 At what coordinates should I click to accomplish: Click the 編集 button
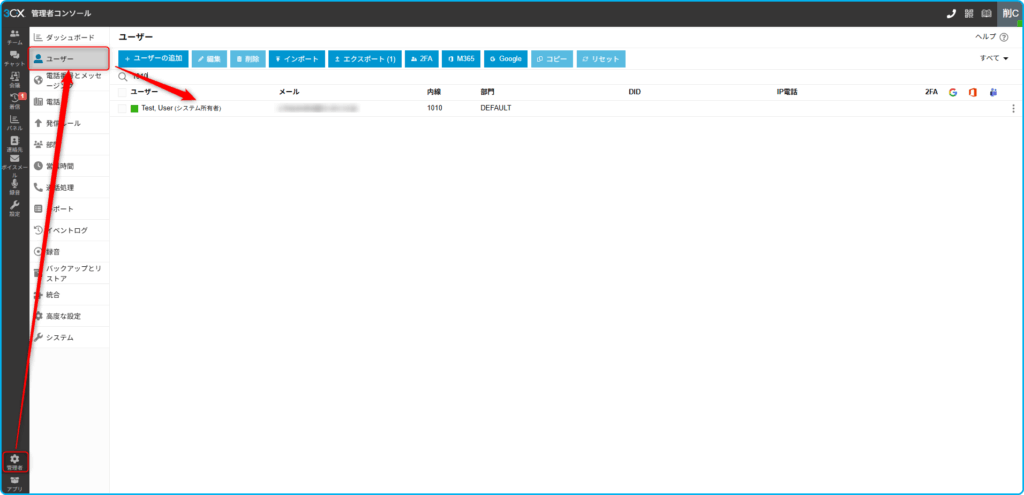click(x=209, y=59)
